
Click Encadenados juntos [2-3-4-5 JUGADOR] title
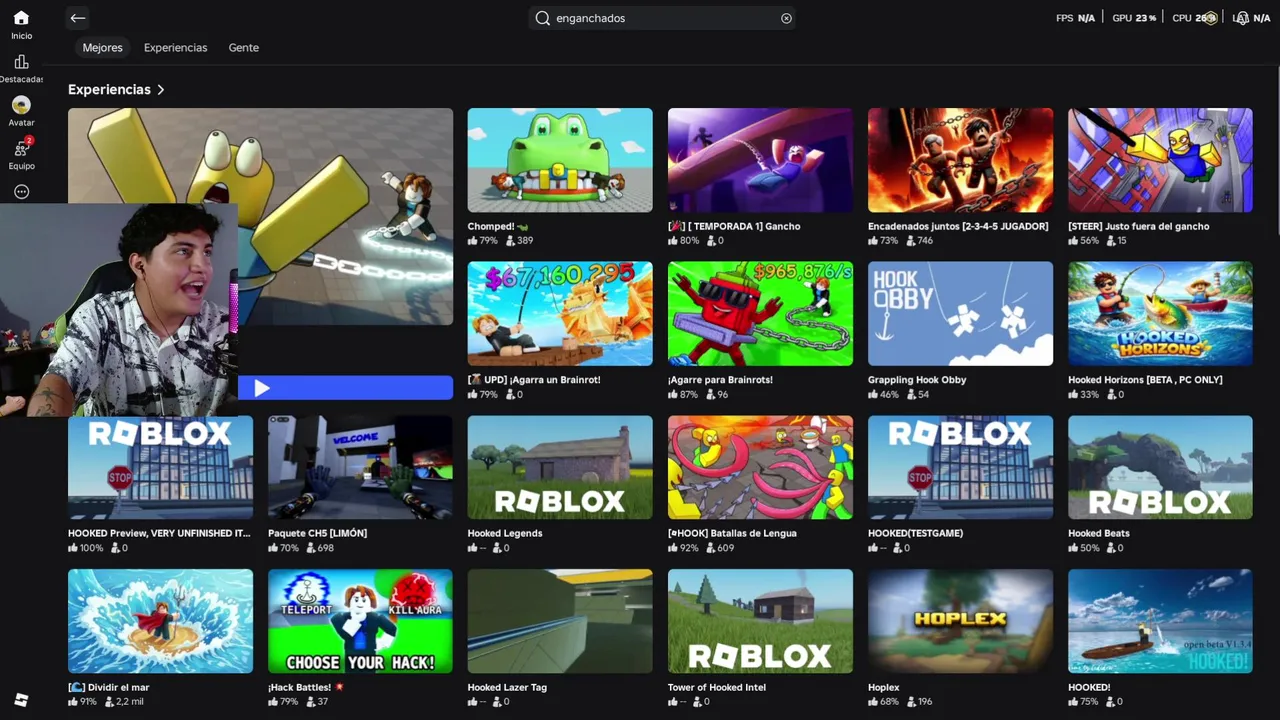point(958,226)
